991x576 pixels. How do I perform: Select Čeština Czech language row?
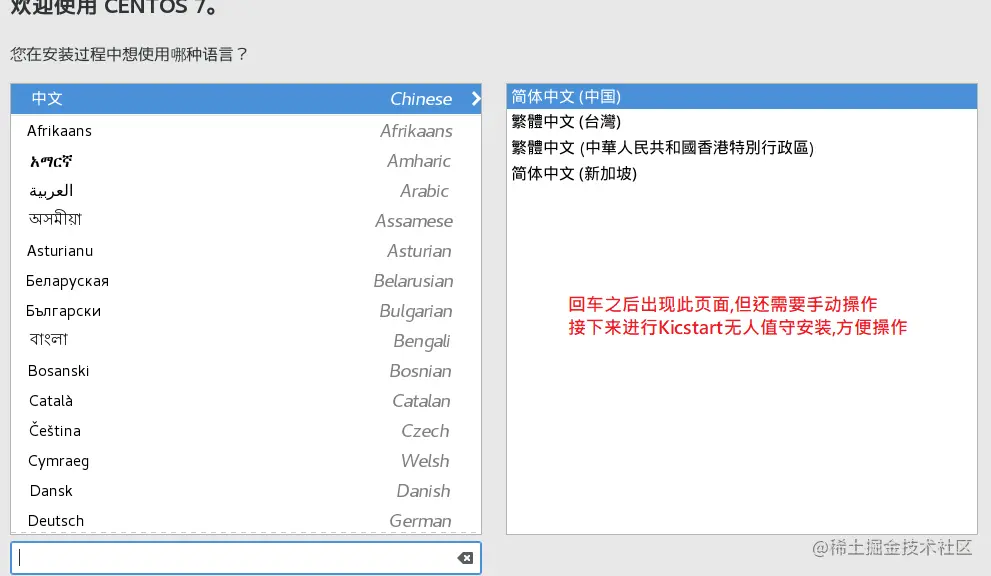click(x=246, y=431)
